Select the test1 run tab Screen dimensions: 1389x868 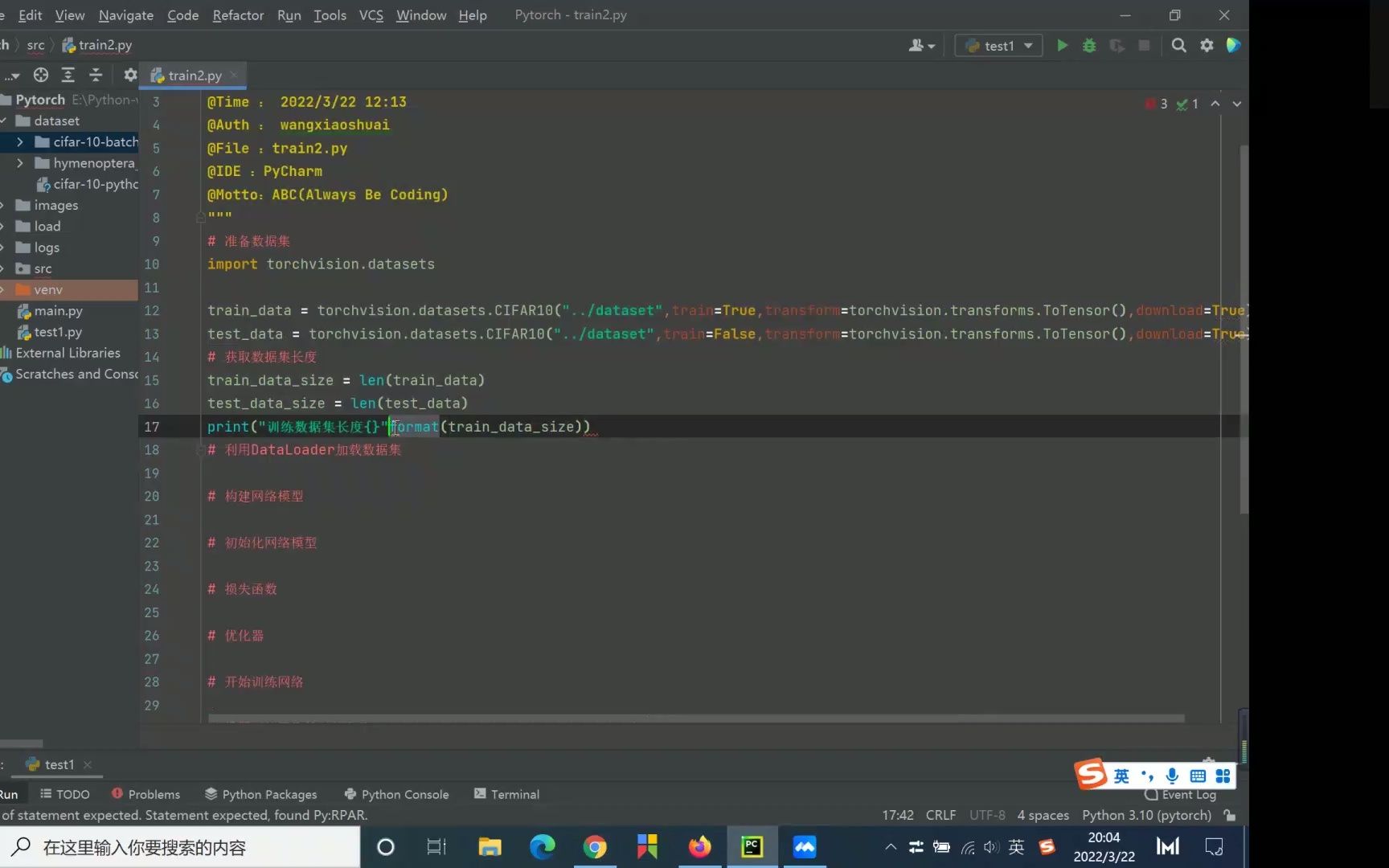coord(59,764)
